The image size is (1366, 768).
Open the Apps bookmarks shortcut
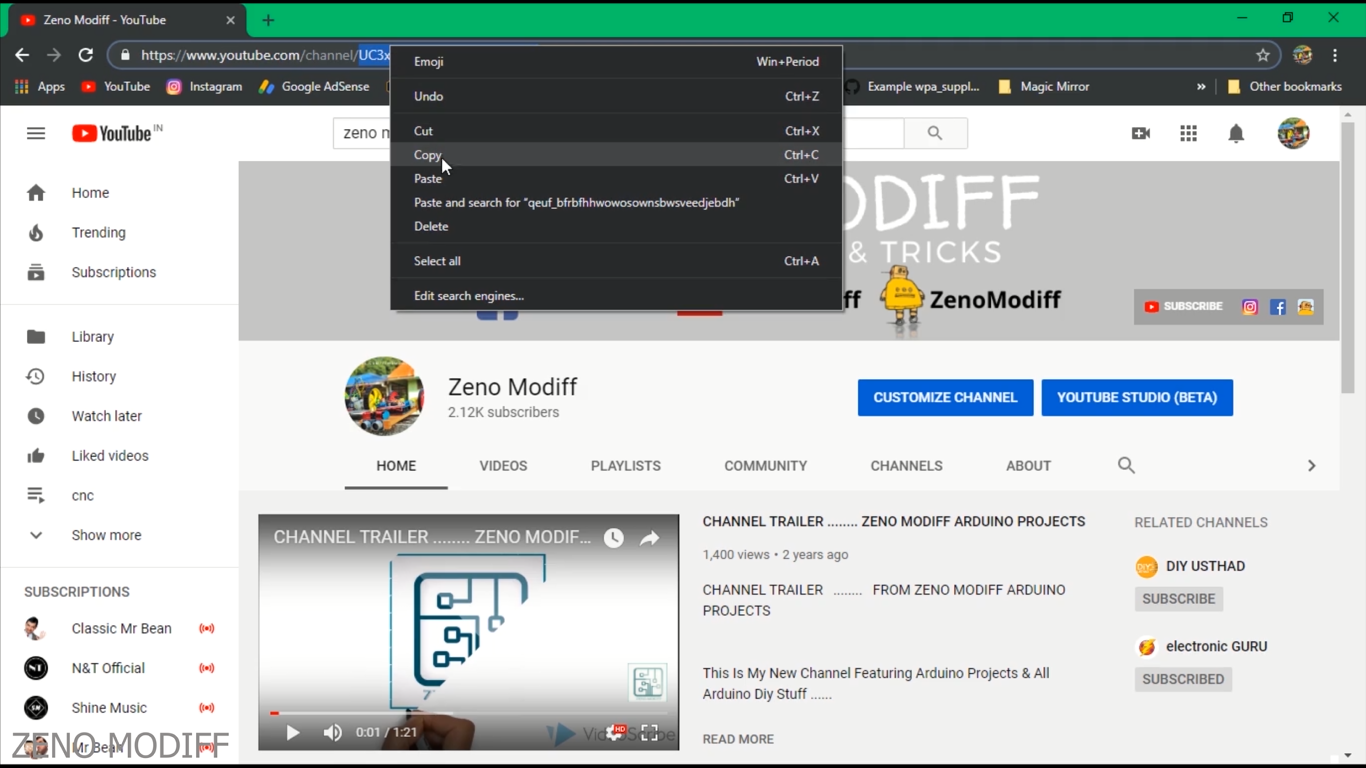(40, 87)
